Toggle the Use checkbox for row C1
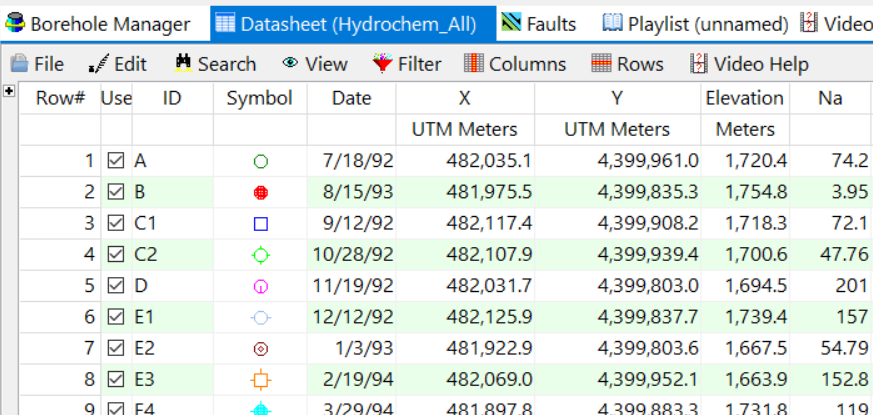Screen dimensions: 873x415 click(x=116, y=223)
